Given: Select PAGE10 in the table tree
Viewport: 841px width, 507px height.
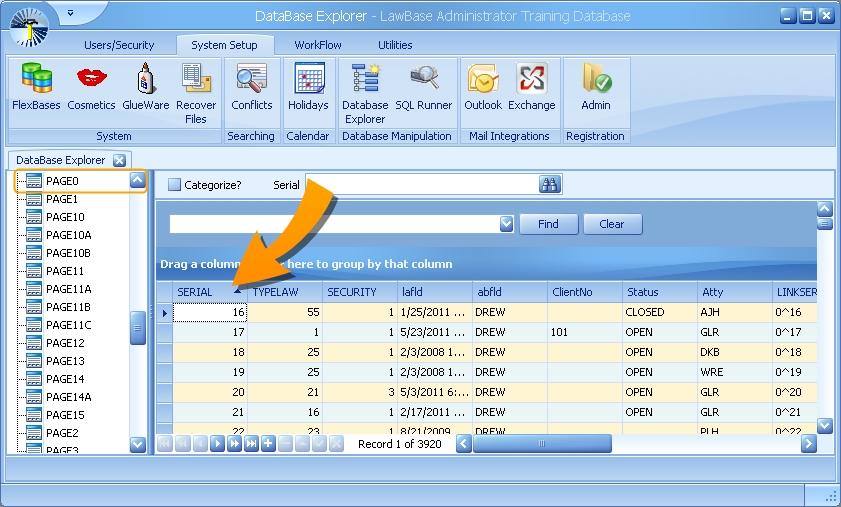Looking at the screenshot, I should point(65,217).
